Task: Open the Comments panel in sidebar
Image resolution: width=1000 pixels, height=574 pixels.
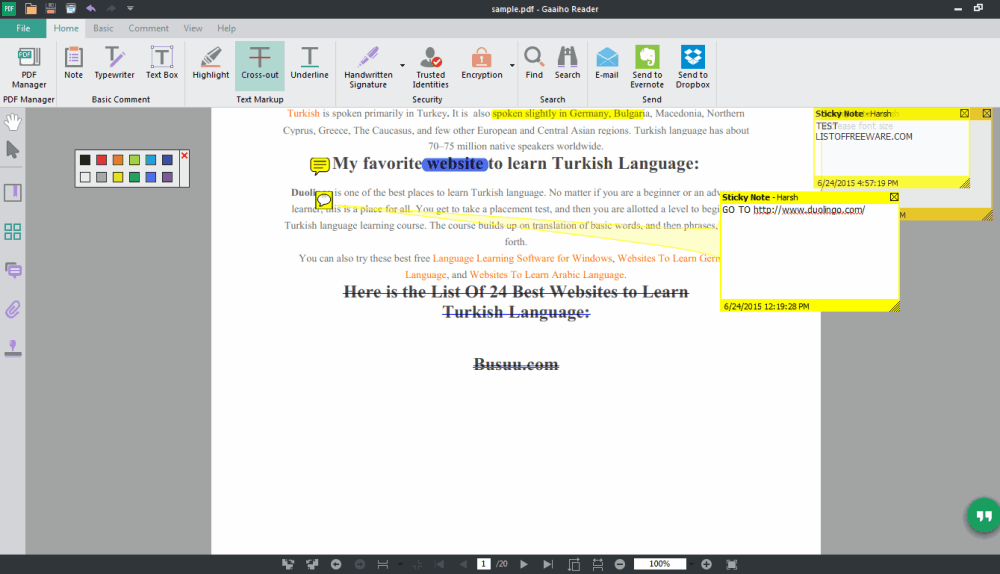Action: tap(13, 270)
